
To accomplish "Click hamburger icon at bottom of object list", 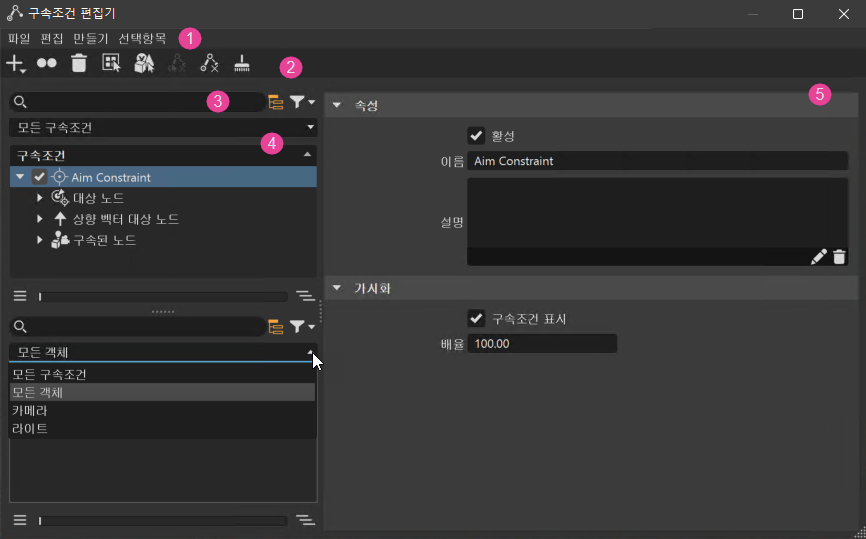I will tap(20, 520).
